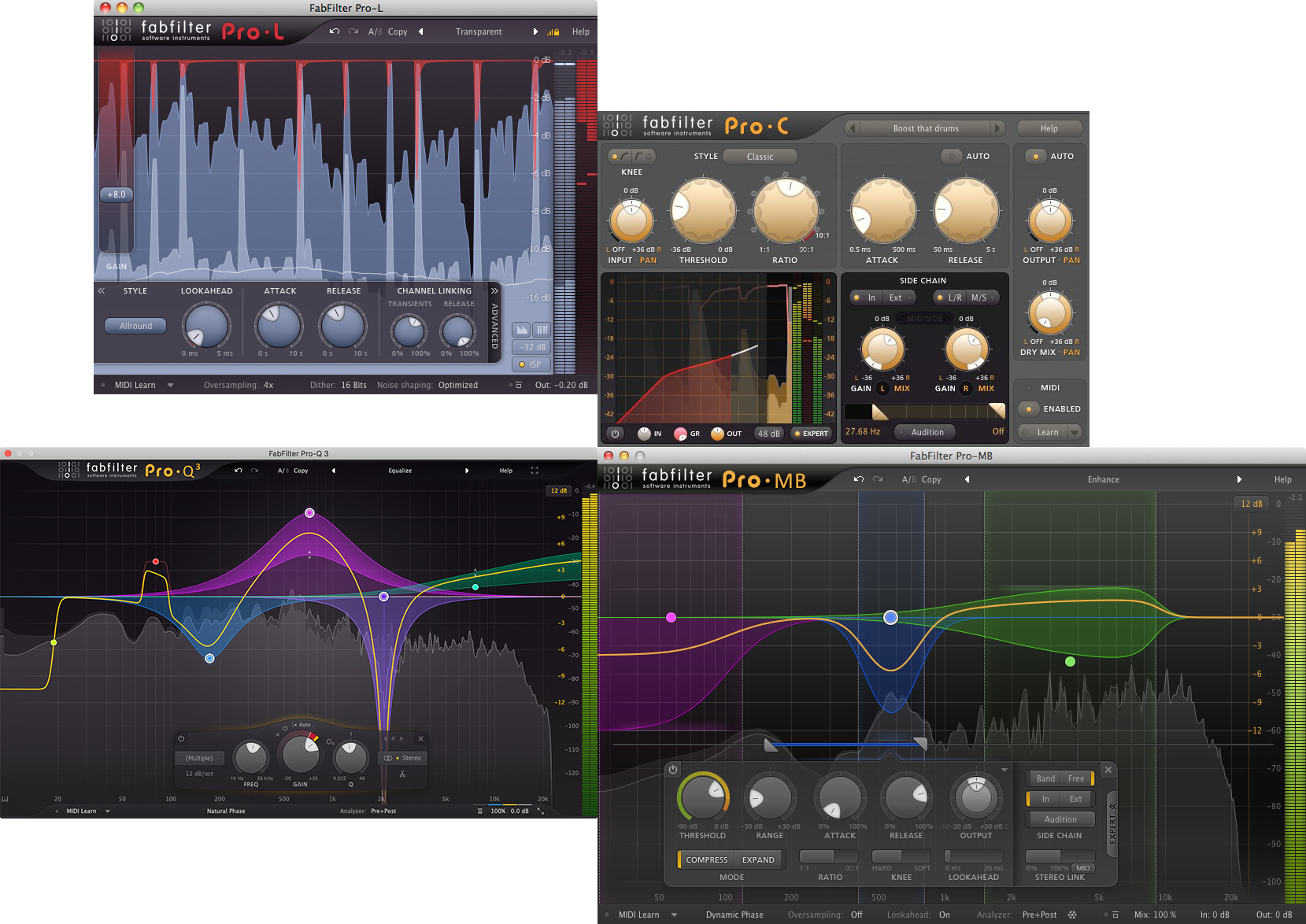Toggle the bypass power icon in Pro-C
Image resolution: width=1306 pixels, height=924 pixels.
(x=614, y=434)
